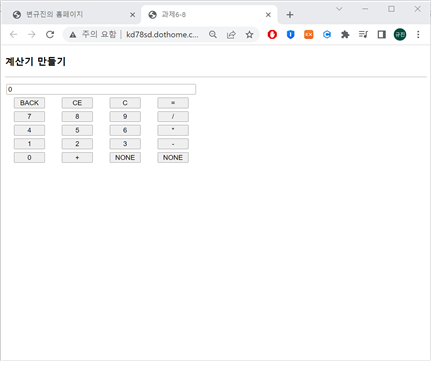Share this page from the address bar
Image resolution: width=431 pixels, height=365 pixels.
[231, 34]
